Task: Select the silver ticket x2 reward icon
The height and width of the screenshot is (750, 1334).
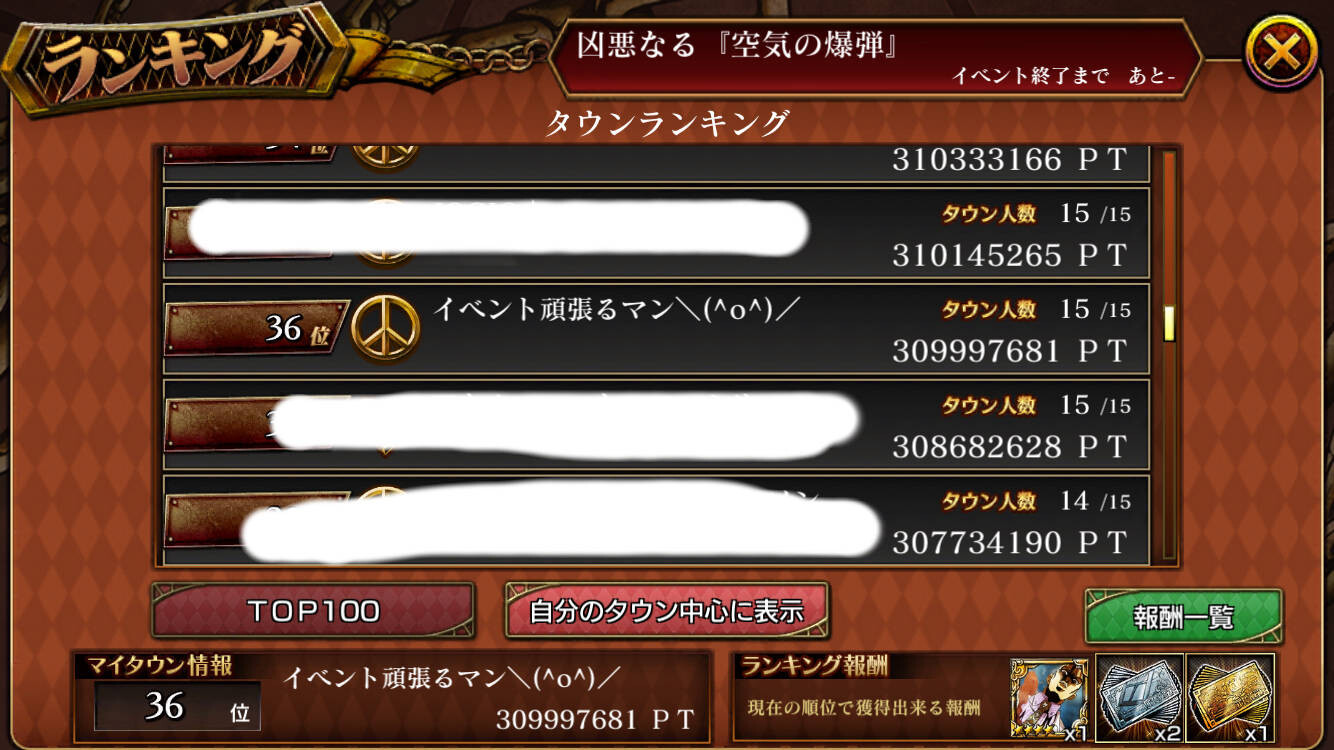Action: tap(1140, 698)
